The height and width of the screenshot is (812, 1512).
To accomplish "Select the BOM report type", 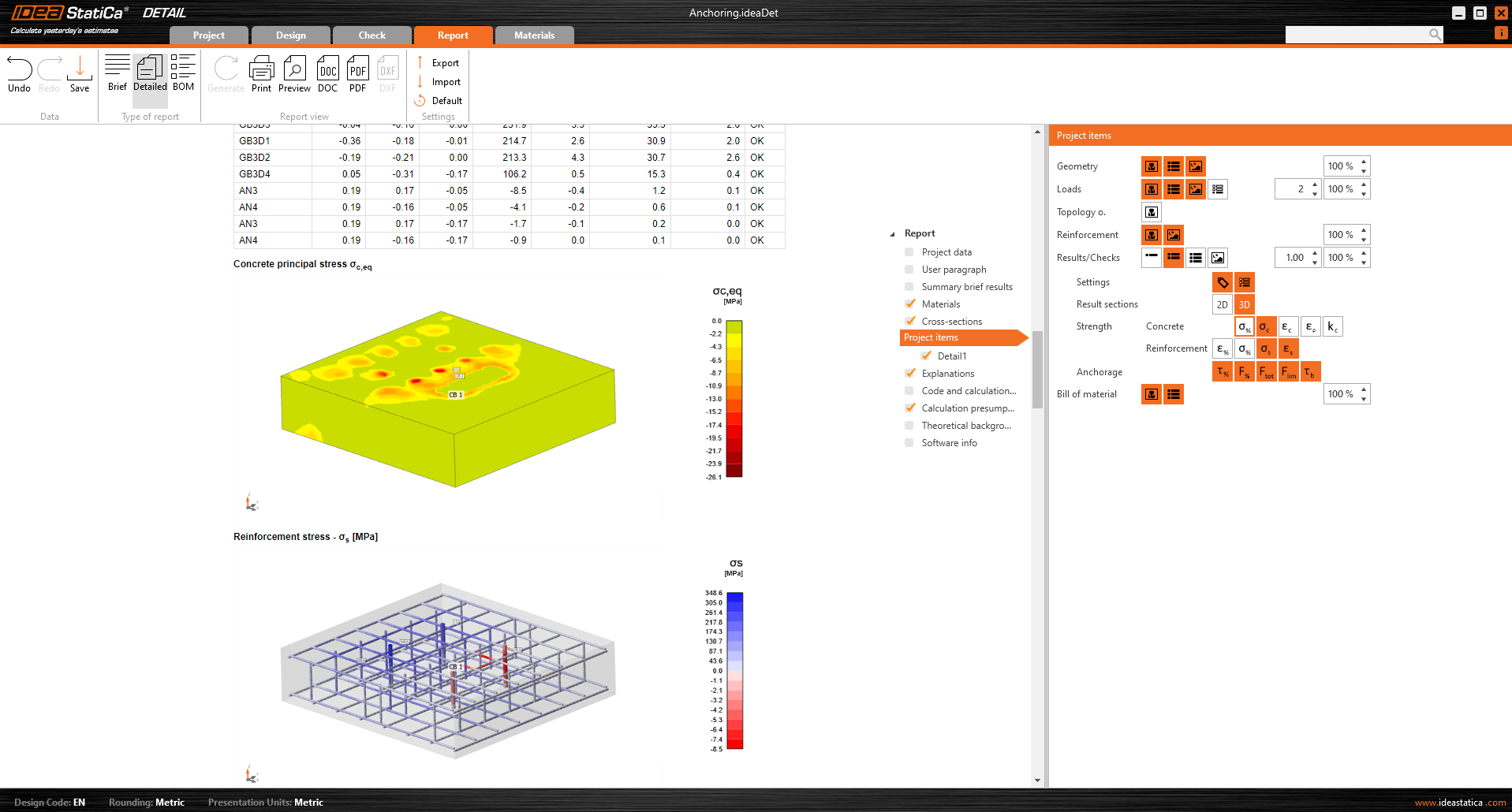I will click(183, 74).
